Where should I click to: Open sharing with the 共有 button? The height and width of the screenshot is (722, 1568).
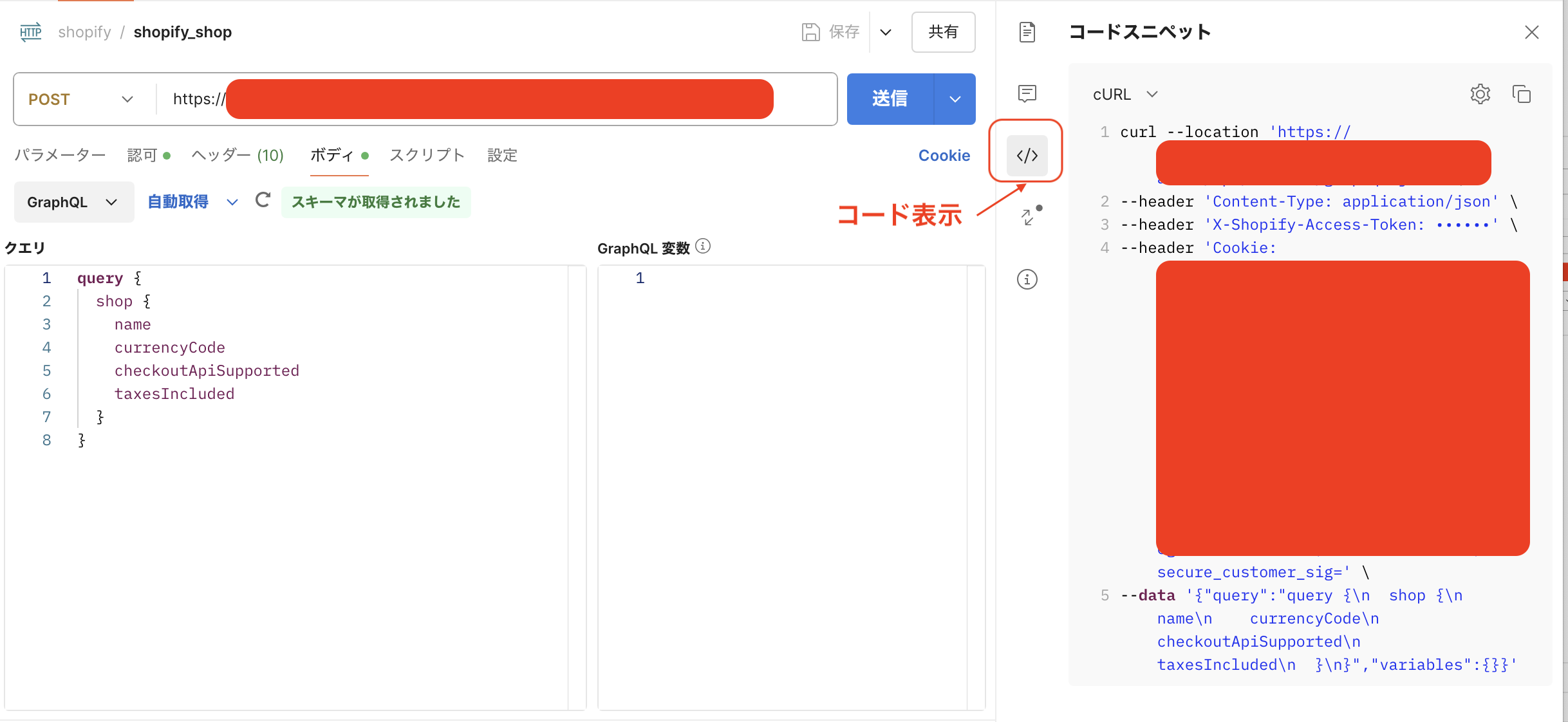[943, 32]
